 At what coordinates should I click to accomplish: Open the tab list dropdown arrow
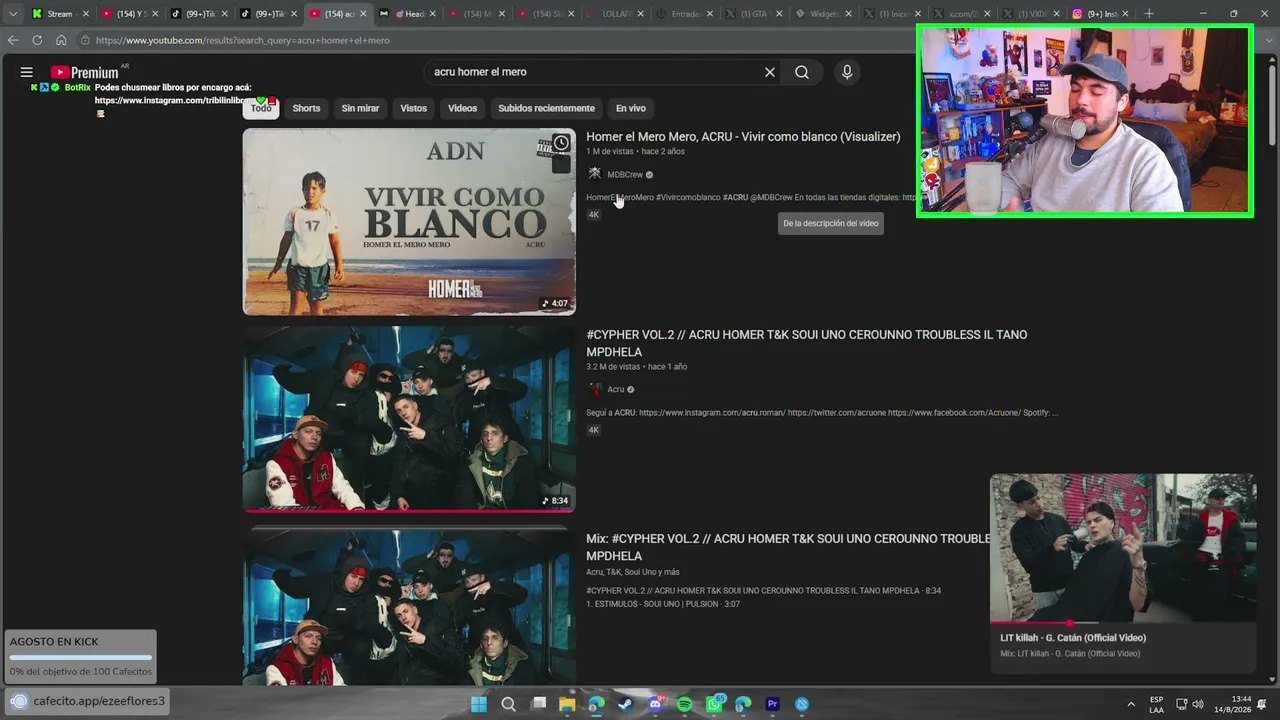point(13,14)
